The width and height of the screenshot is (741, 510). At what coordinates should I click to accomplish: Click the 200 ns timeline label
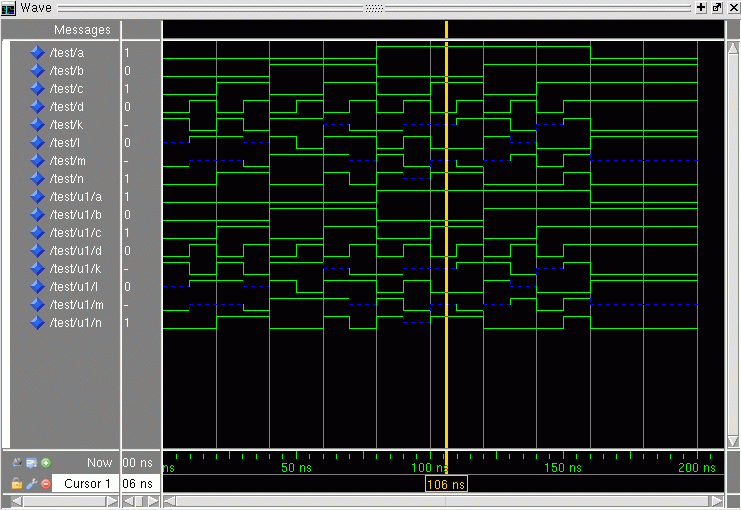click(x=697, y=467)
